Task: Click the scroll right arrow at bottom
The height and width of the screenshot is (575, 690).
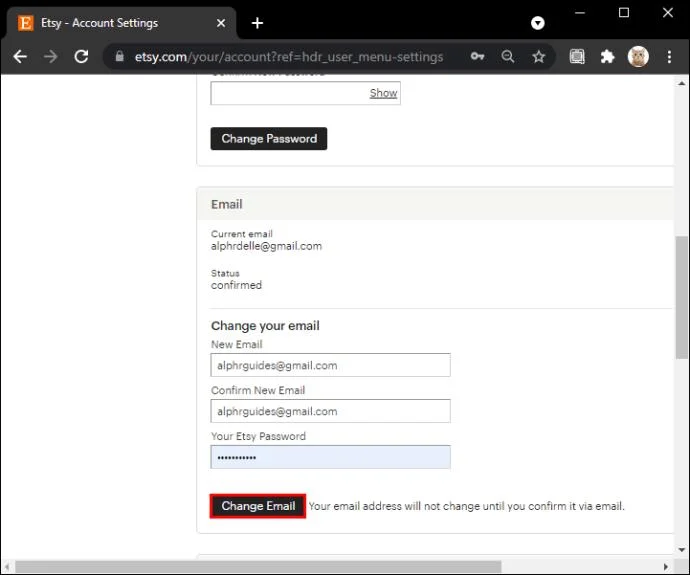Action: pyautogui.click(x=666, y=567)
